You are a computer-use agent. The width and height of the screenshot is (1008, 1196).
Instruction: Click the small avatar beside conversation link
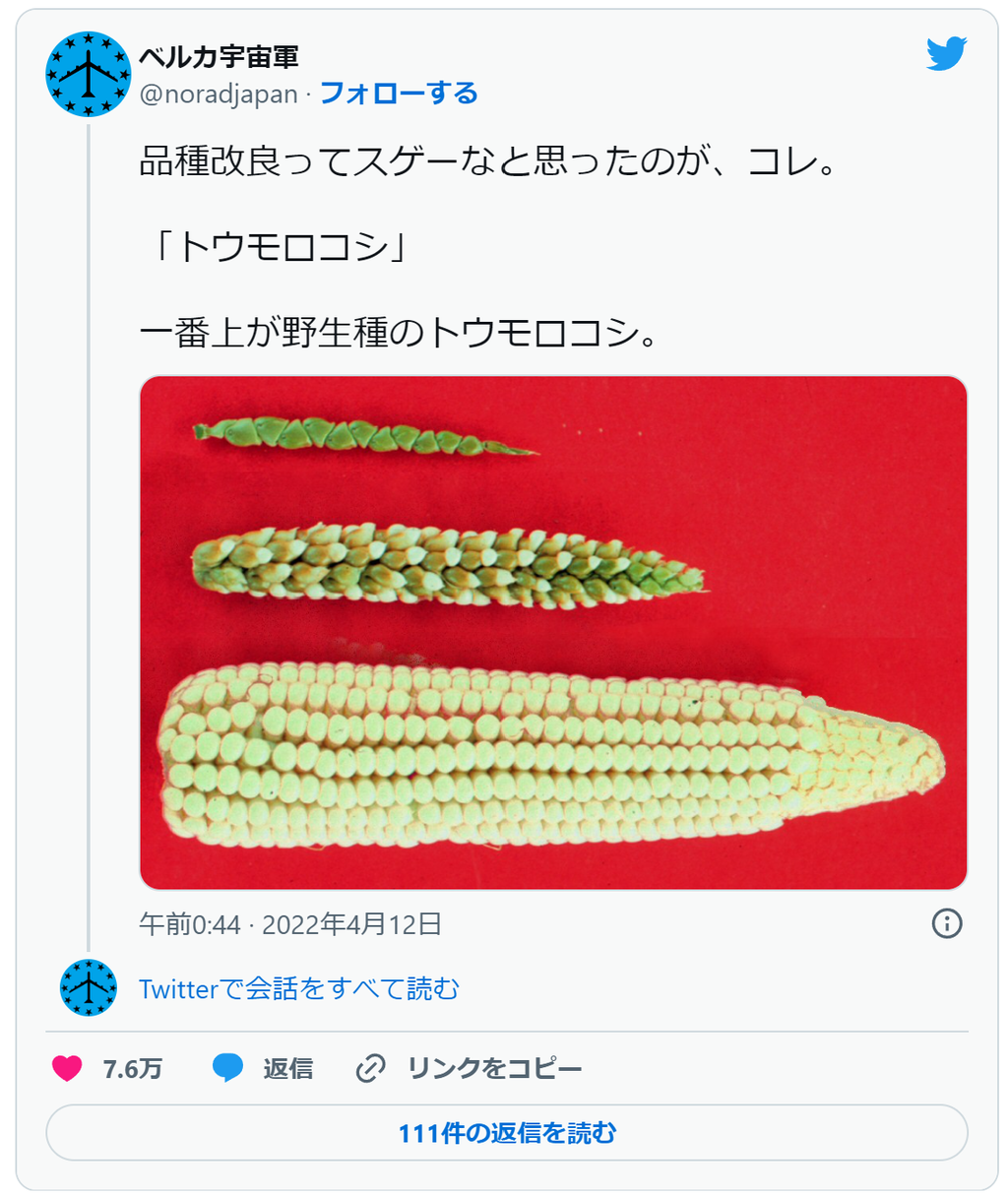[x=89, y=987]
